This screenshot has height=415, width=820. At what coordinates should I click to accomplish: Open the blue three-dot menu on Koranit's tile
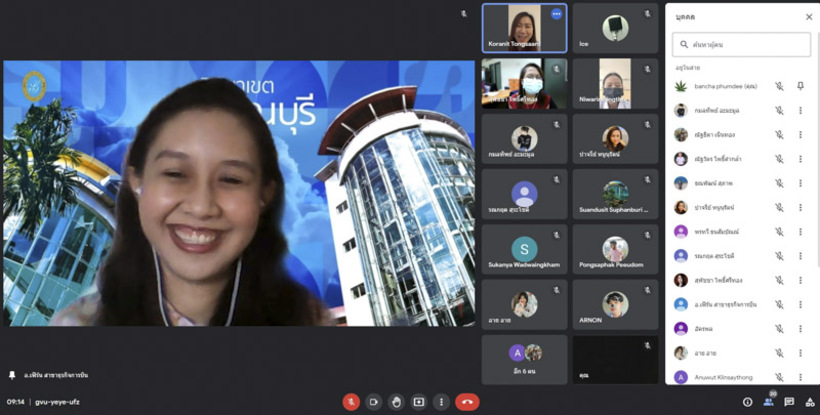(x=556, y=14)
